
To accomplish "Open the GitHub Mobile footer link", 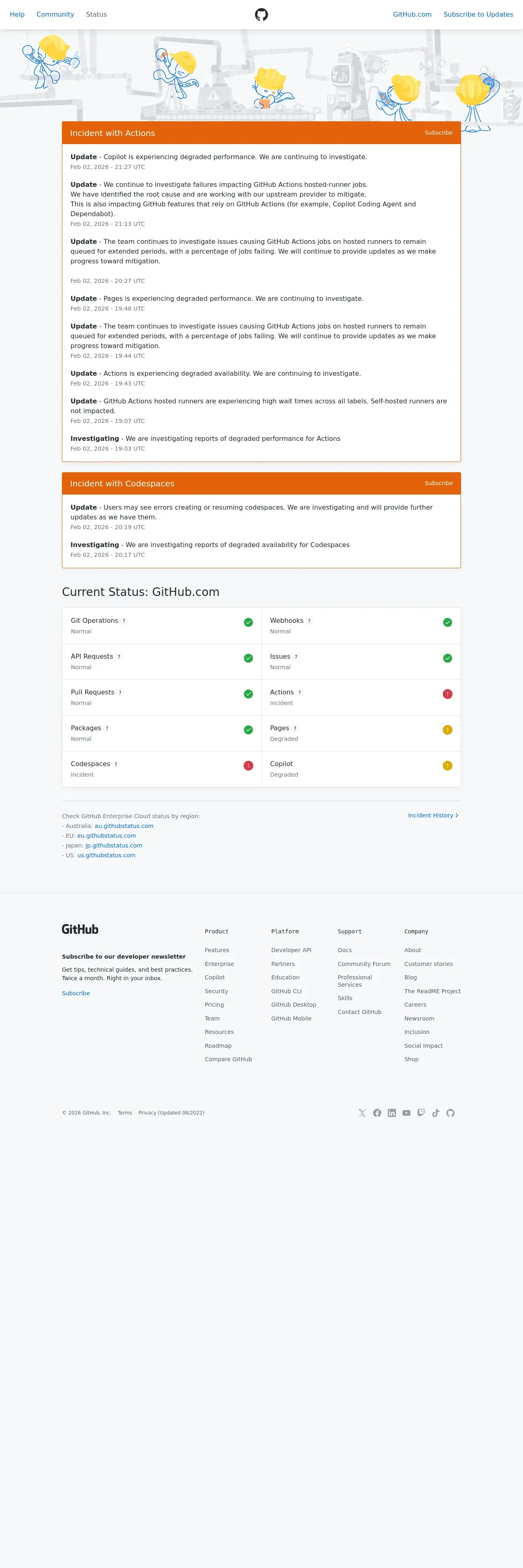I will [x=291, y=1018].
